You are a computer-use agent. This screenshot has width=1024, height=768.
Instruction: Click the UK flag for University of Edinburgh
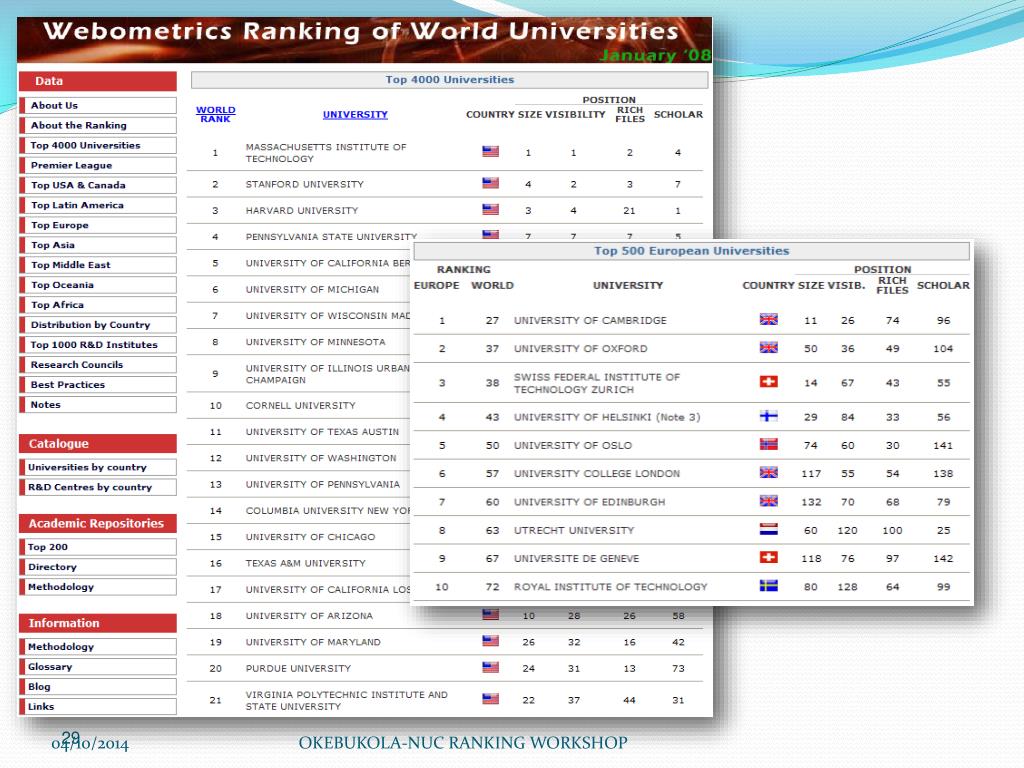pyautogui.click(x=769, y=501)
